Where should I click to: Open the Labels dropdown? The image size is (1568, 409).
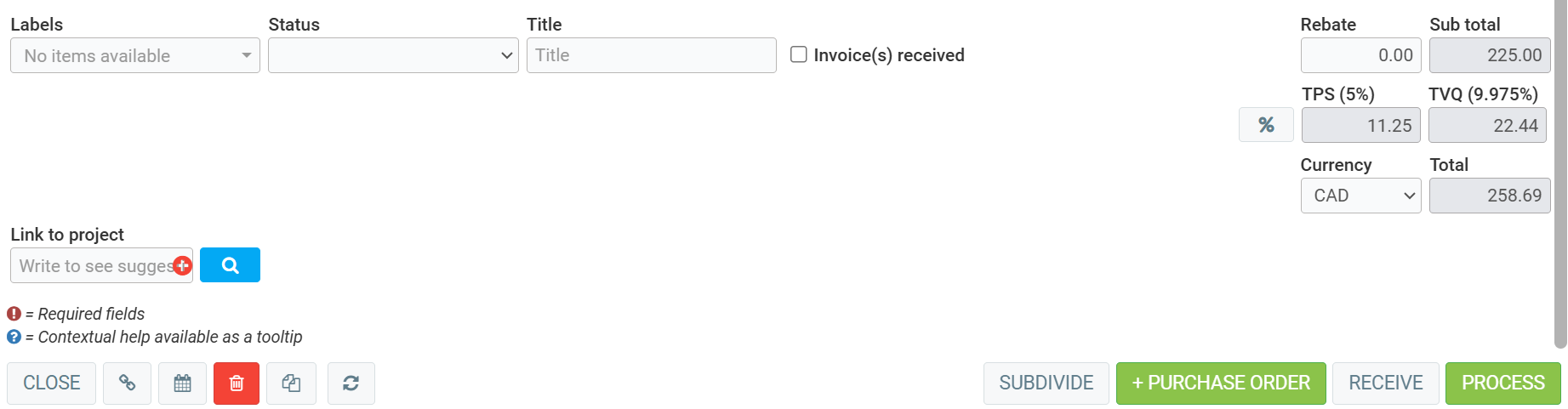134,56
